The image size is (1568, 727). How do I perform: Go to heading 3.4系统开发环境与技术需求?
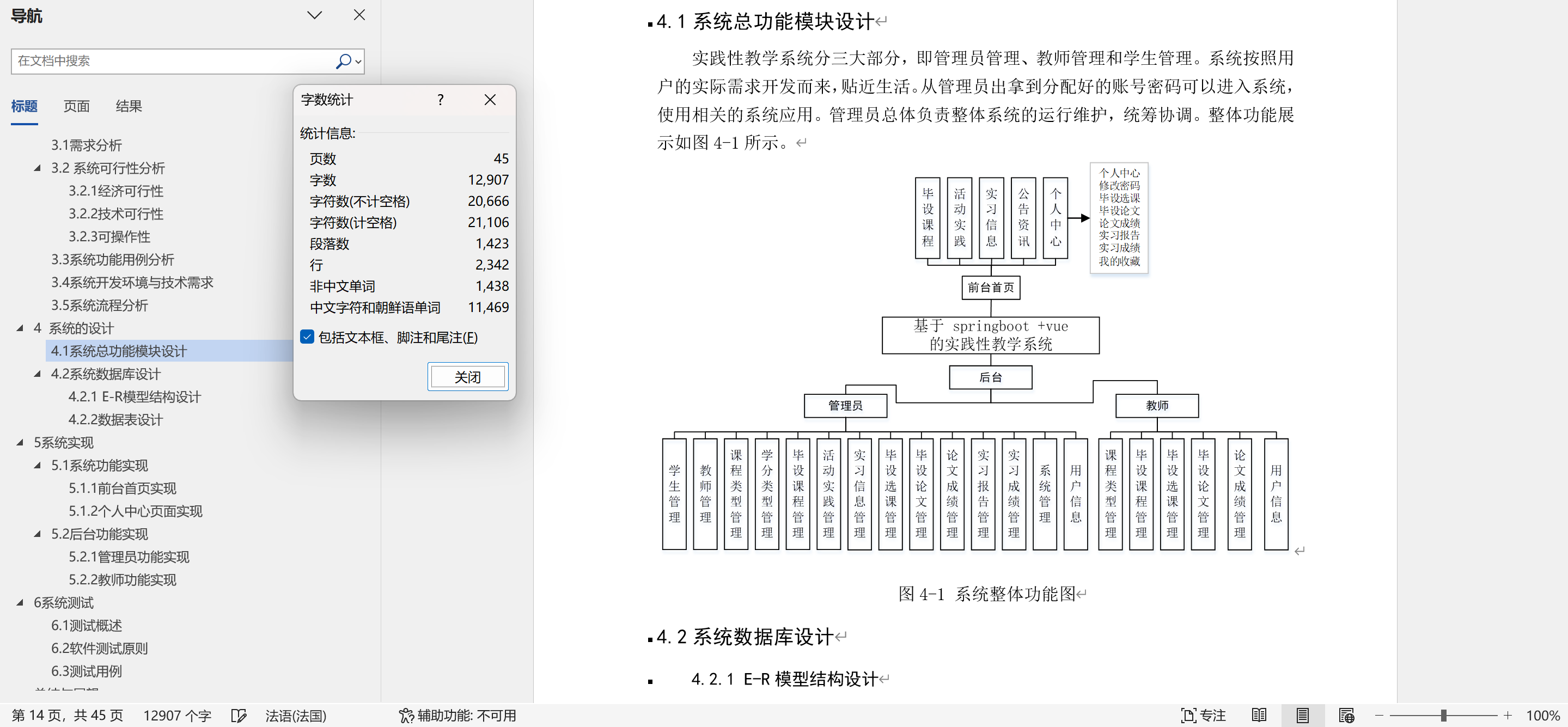tap(132, 283)
